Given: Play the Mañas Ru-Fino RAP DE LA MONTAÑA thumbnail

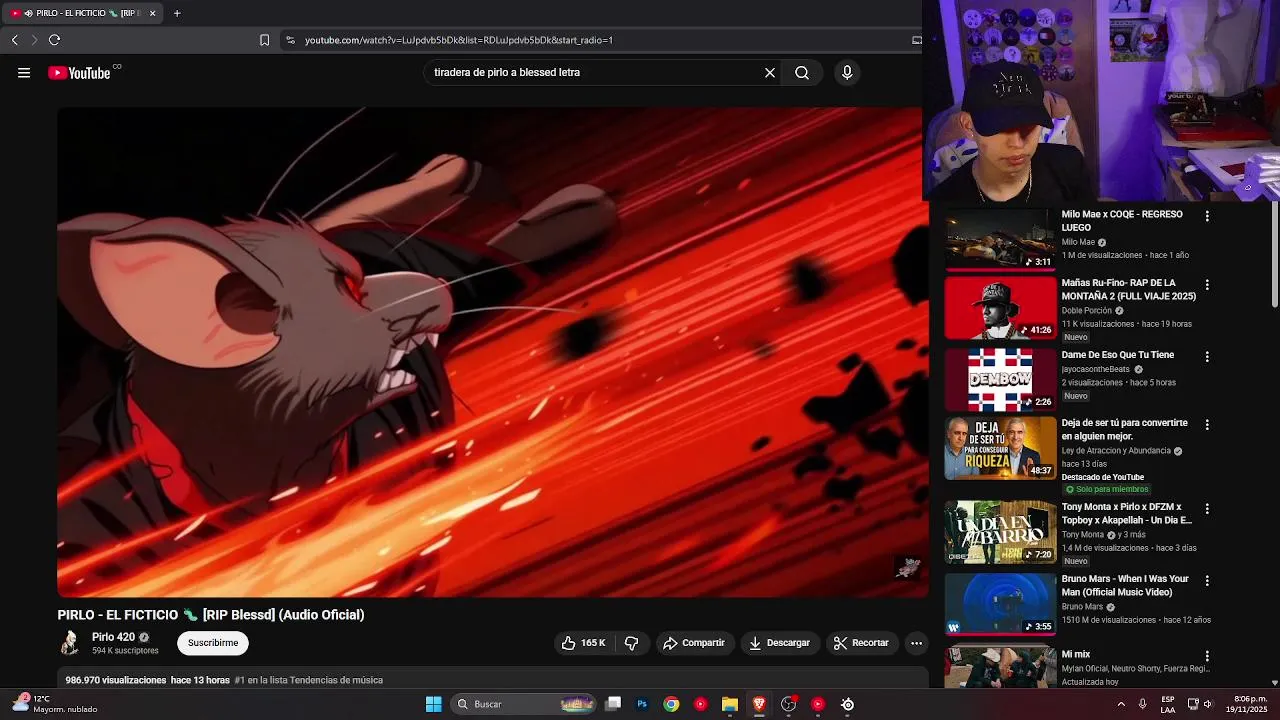Looking at the screenshot, I should (x=1000, y=308).
